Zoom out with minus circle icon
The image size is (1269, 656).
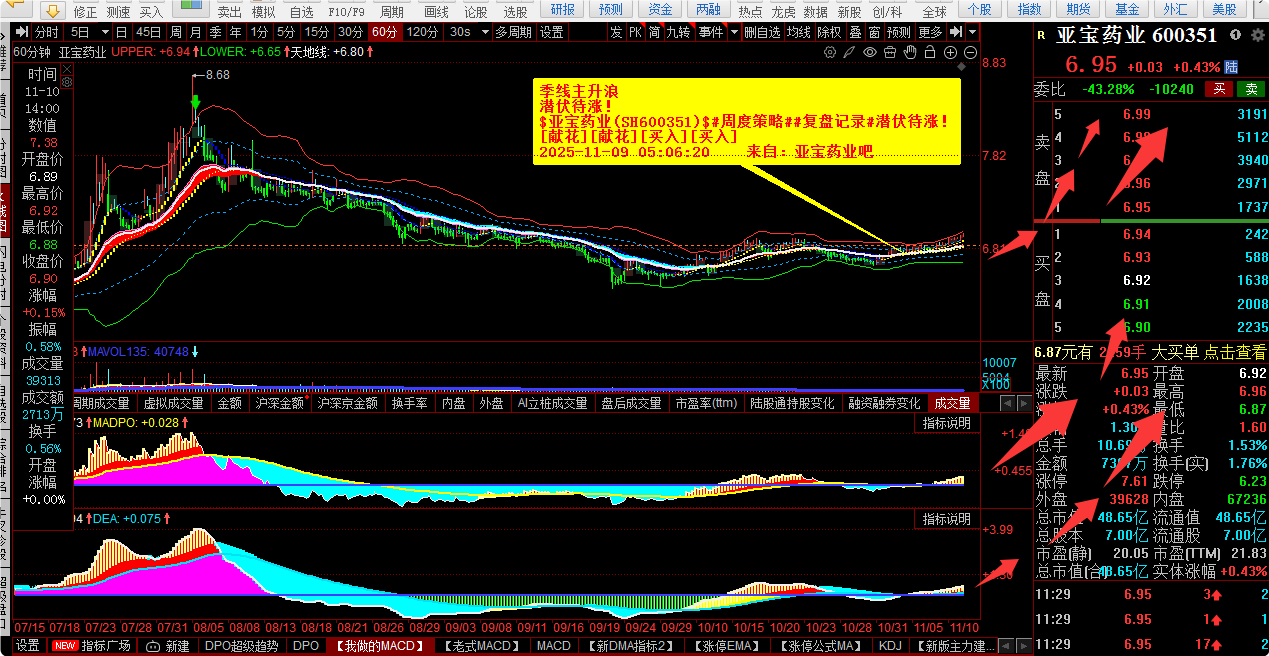(x=970, y=52)
